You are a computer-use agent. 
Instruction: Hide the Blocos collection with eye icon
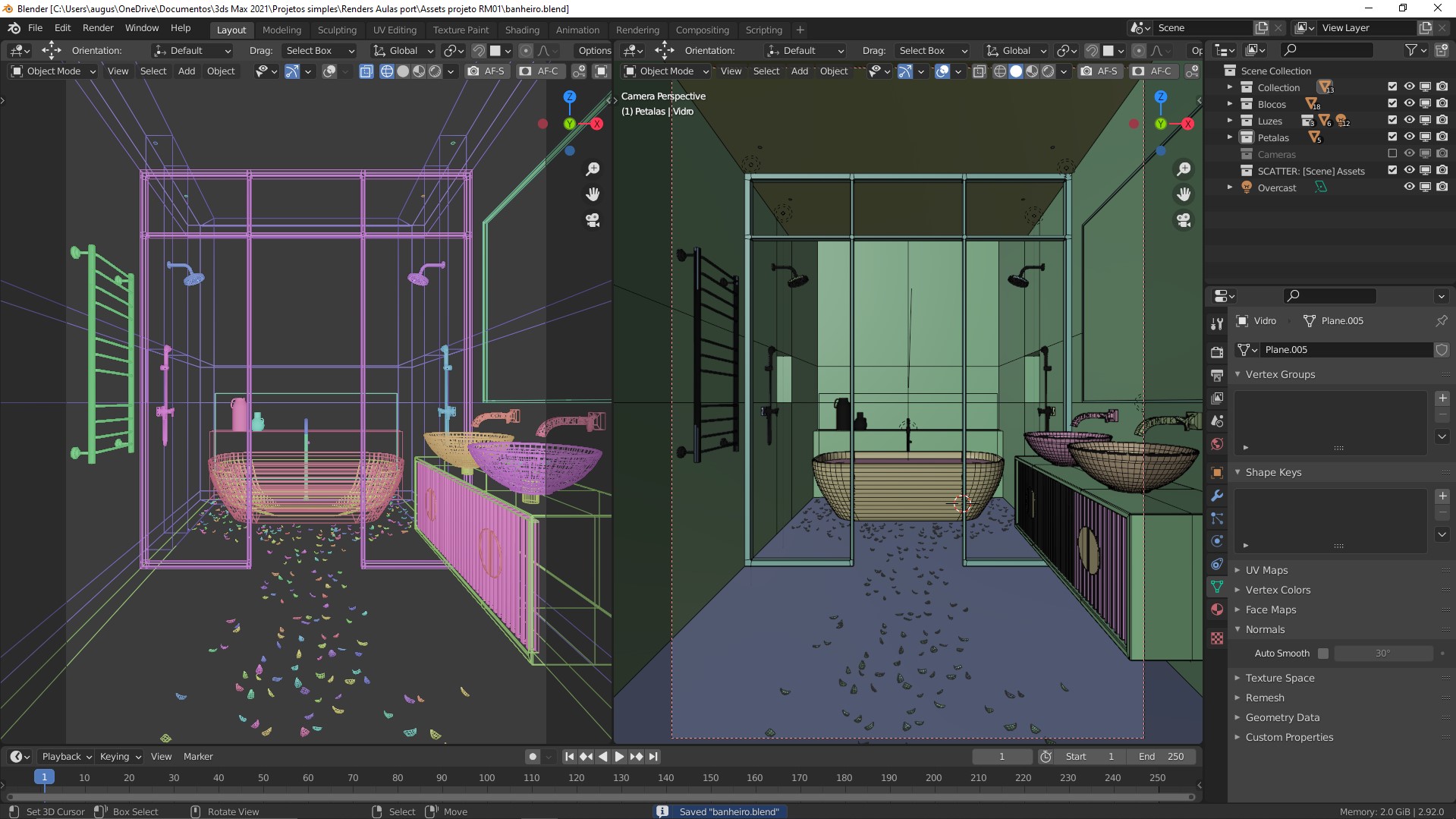(x=1409, y=104)
